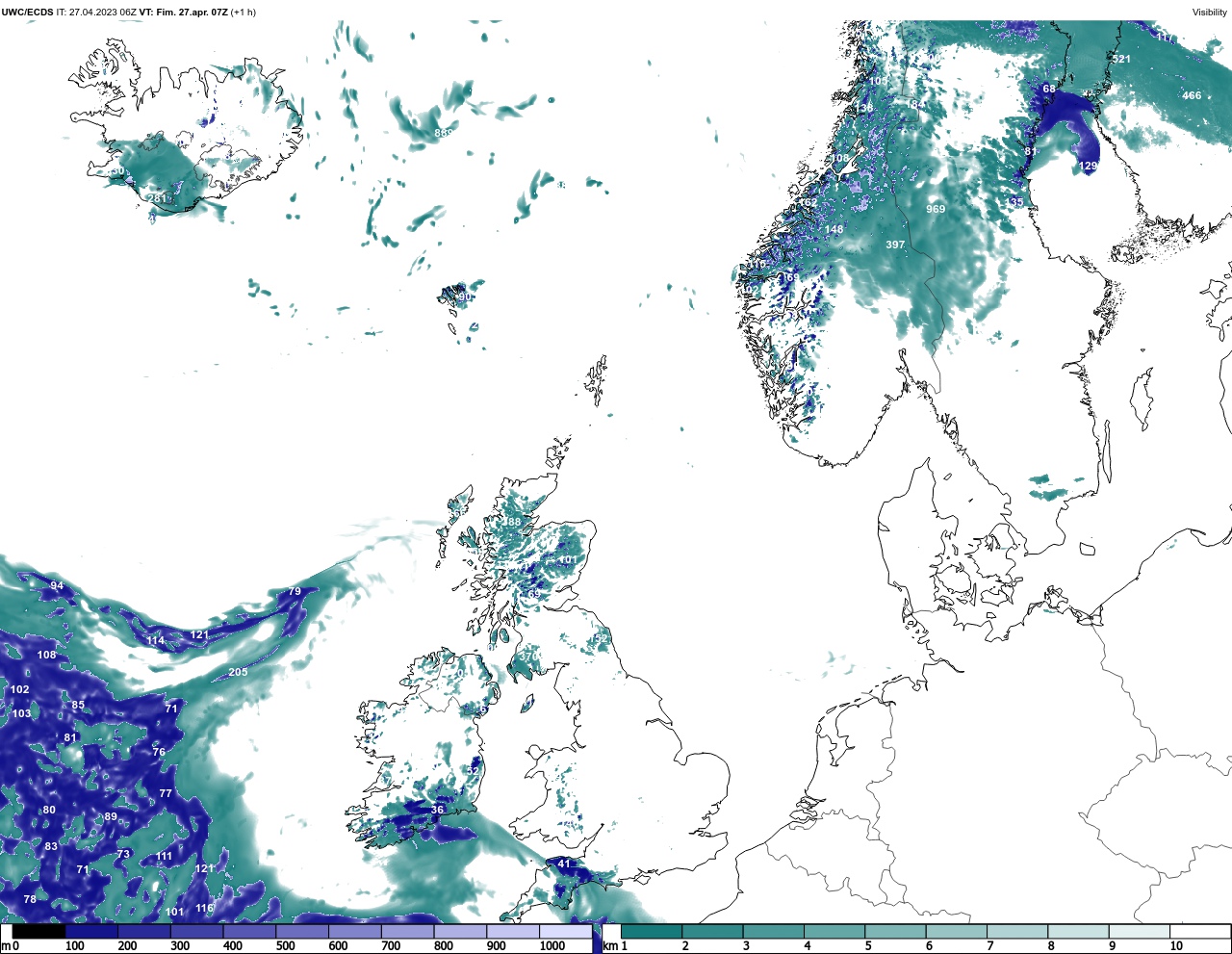Click the visibility value "77"
The width and height of the screenshot is (1232, 954).
166,794
